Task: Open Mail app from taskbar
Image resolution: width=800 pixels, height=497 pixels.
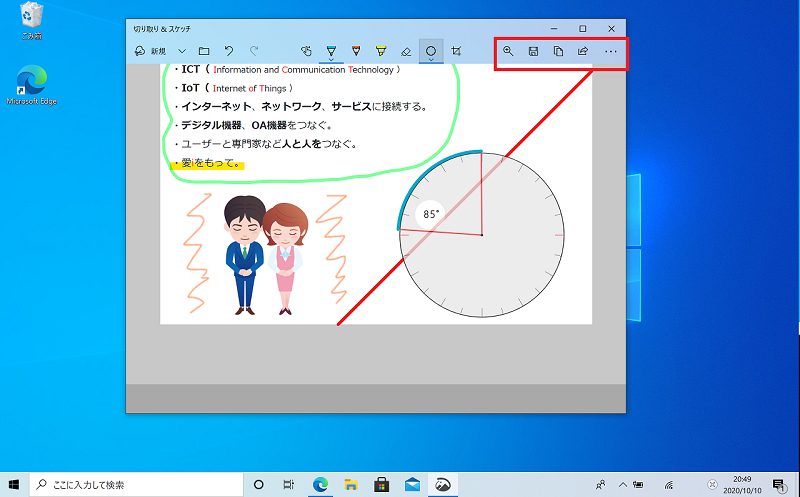Action: (x=412, y=484)
